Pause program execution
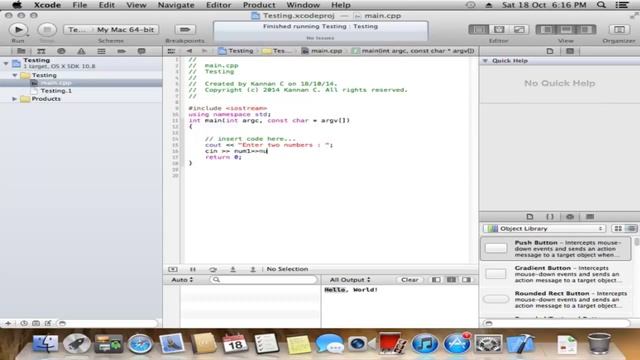This screenshot has height=360, width=640. [193, 269]
